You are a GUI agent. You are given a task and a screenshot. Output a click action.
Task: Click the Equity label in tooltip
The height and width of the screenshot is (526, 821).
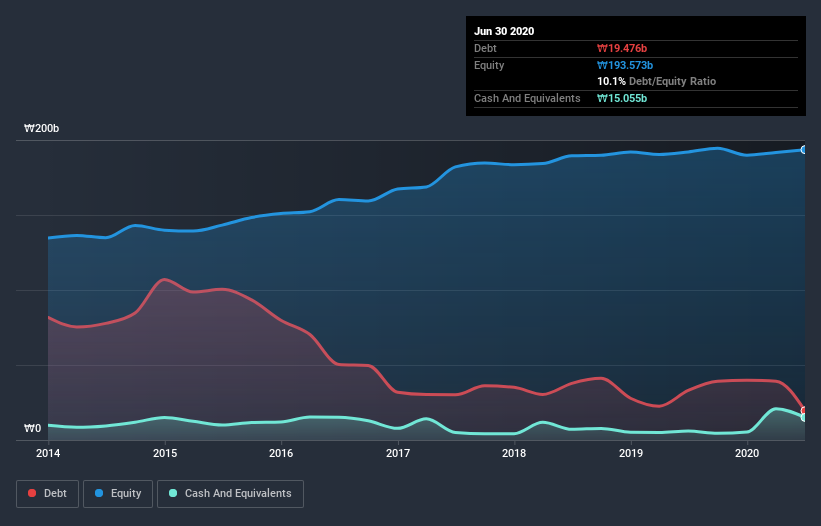(489, 65)
